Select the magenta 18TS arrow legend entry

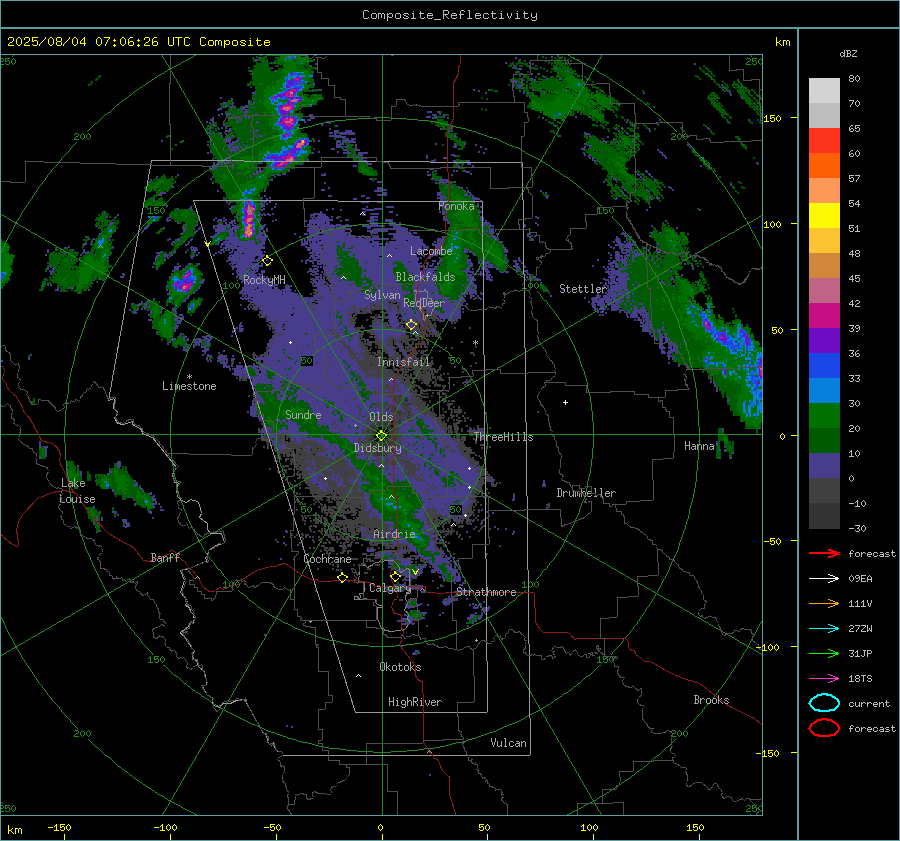824,679
